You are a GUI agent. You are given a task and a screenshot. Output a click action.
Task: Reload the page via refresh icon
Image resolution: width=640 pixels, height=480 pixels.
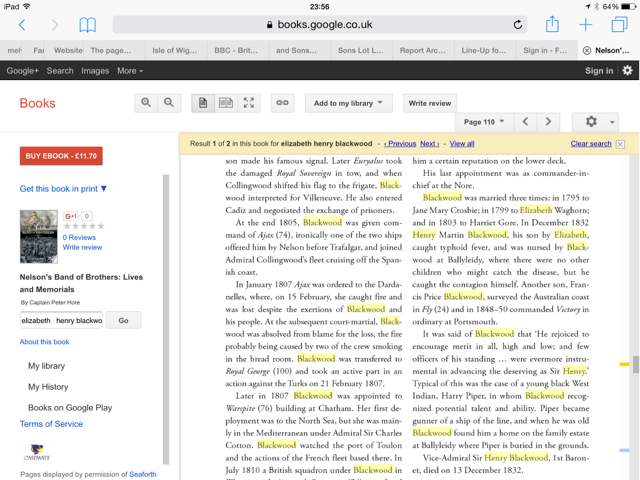click(x=518, y=24)
